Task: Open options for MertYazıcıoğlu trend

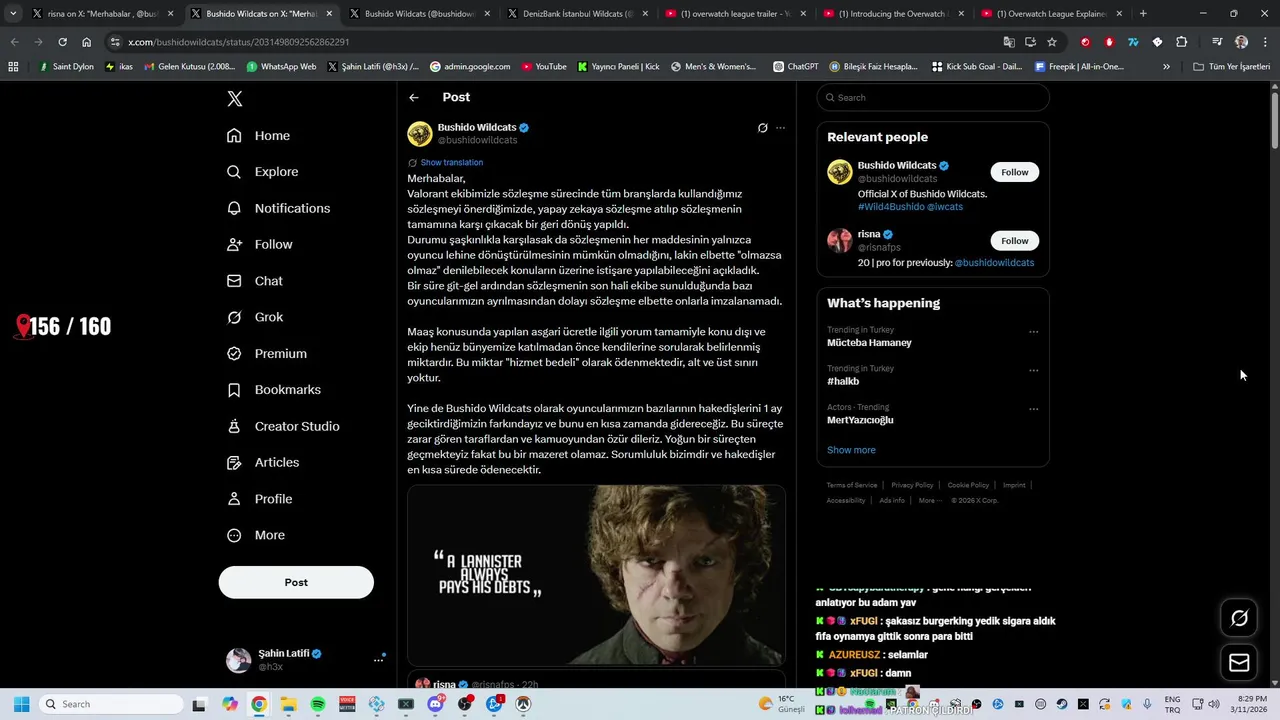Action: (1034, 409)
